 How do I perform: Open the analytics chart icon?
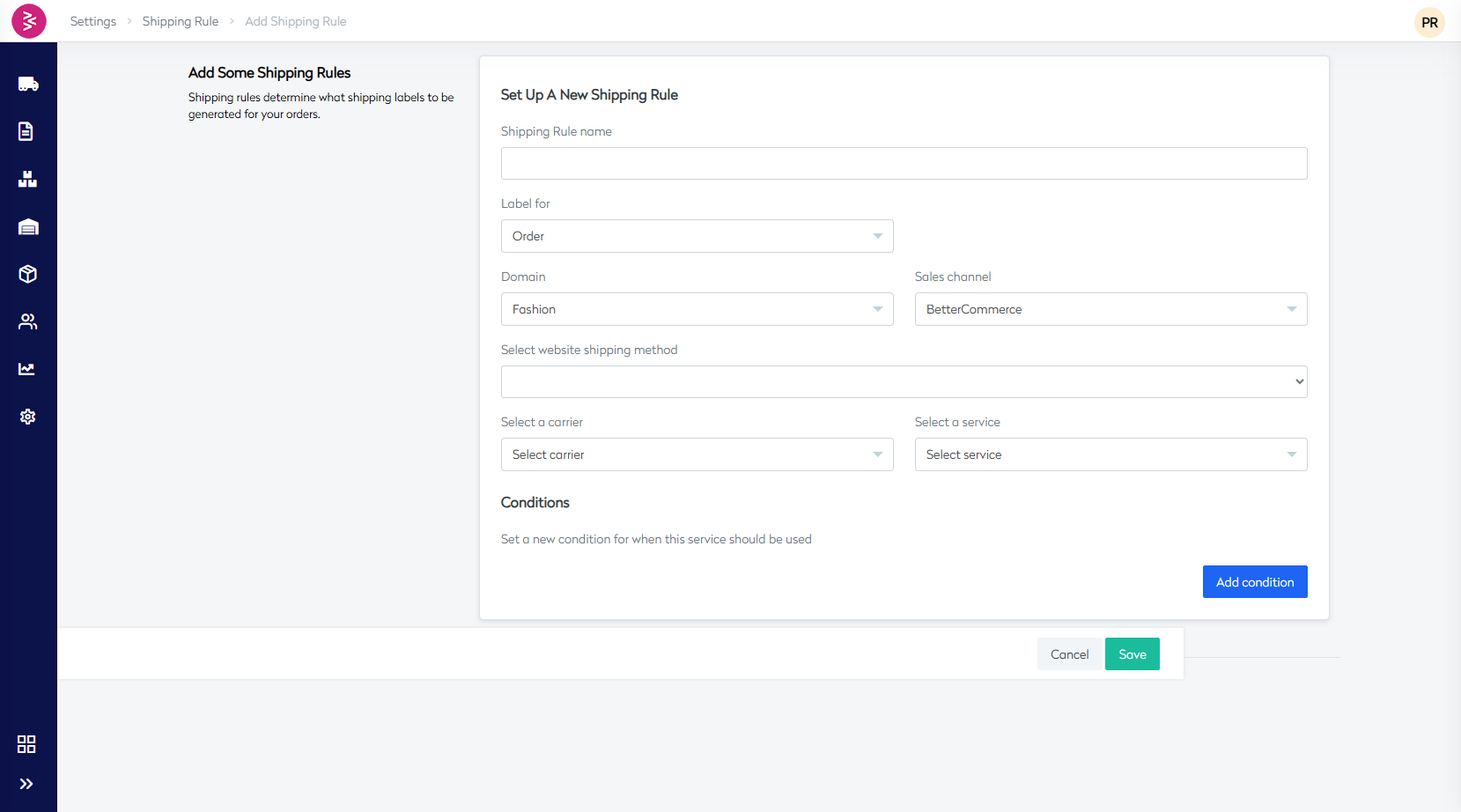click(x=27, y=369)
